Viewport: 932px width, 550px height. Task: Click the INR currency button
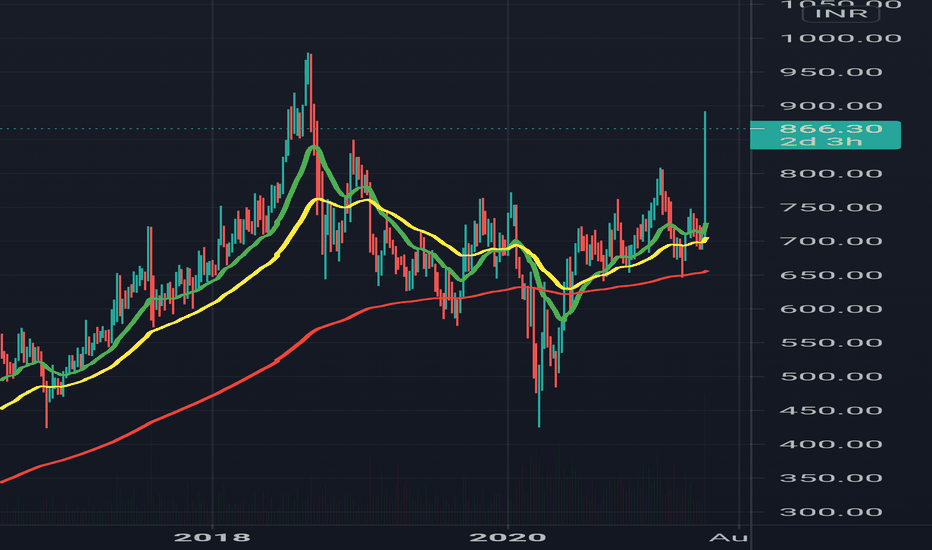point(840,13)
